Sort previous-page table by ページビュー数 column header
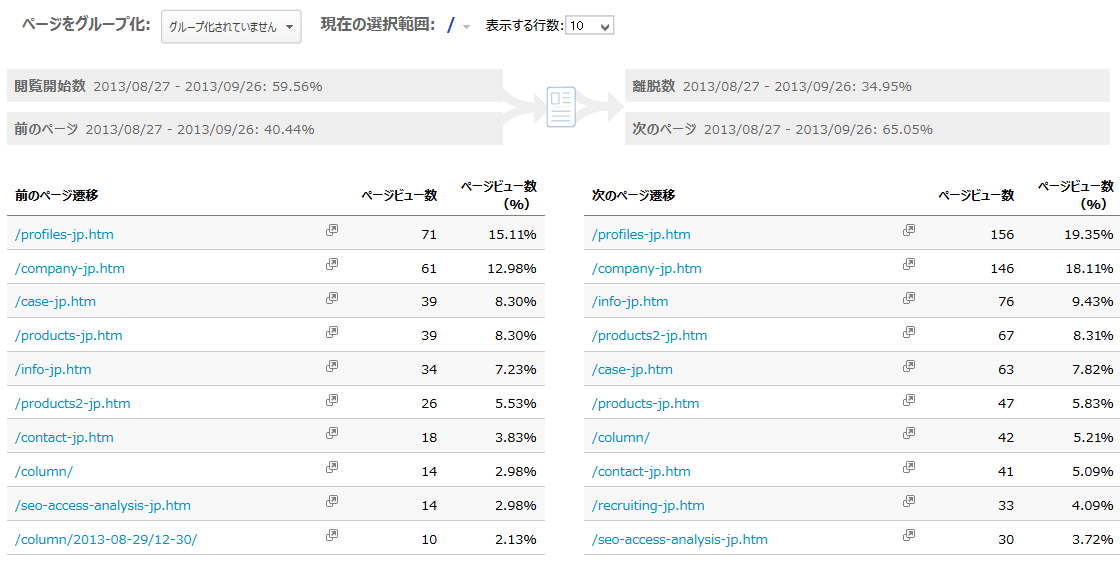The height and width of the screenshot is (565, 1120). point(398,195)
